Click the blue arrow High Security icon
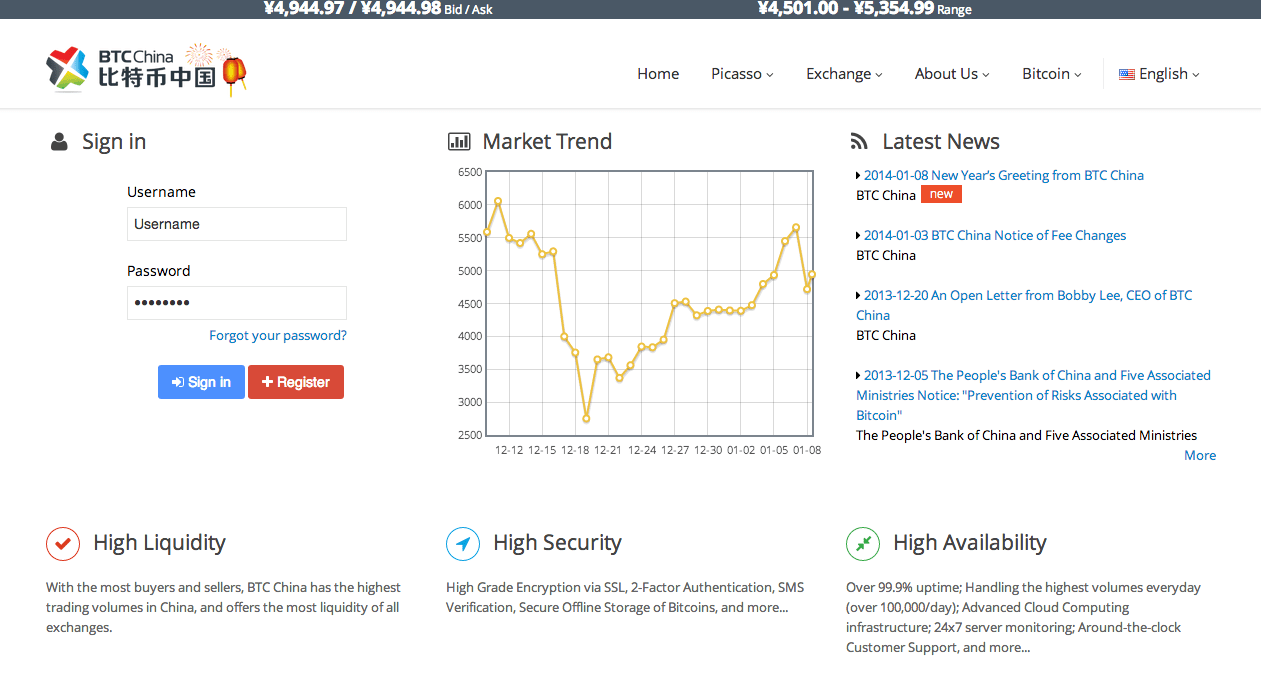This screenshot has height=694, width=1261. click(463, 544)
